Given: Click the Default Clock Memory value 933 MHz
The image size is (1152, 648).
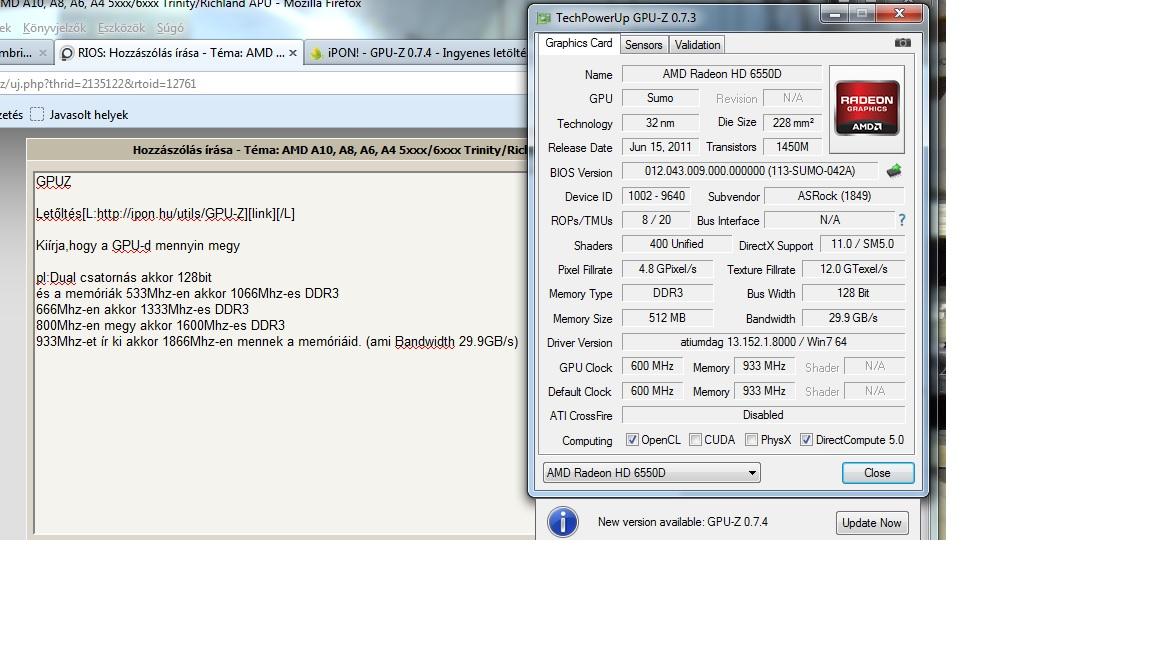Looking at the screenshot, I should pyautogui.click(x=763, y=391).
